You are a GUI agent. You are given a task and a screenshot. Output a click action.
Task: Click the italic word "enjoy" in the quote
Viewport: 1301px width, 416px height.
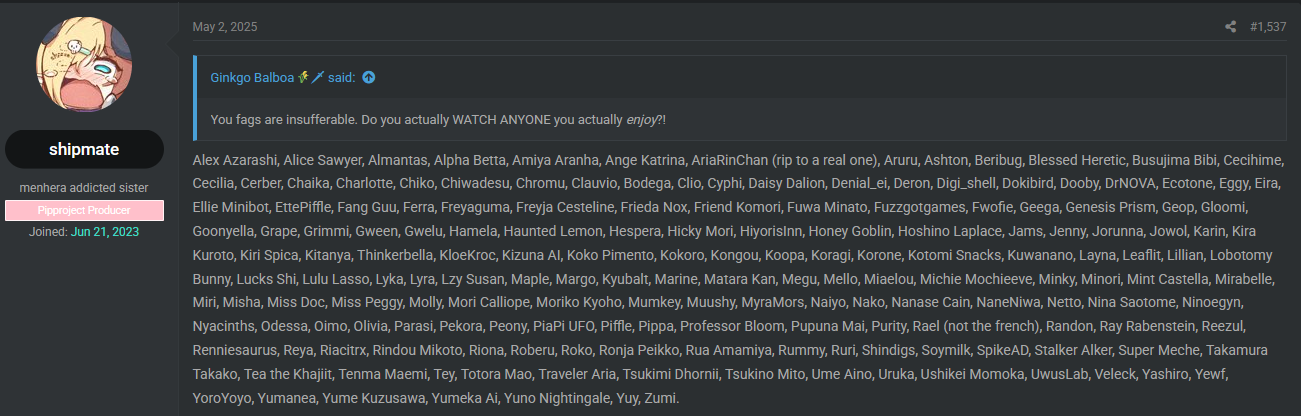tap(641, 120)
